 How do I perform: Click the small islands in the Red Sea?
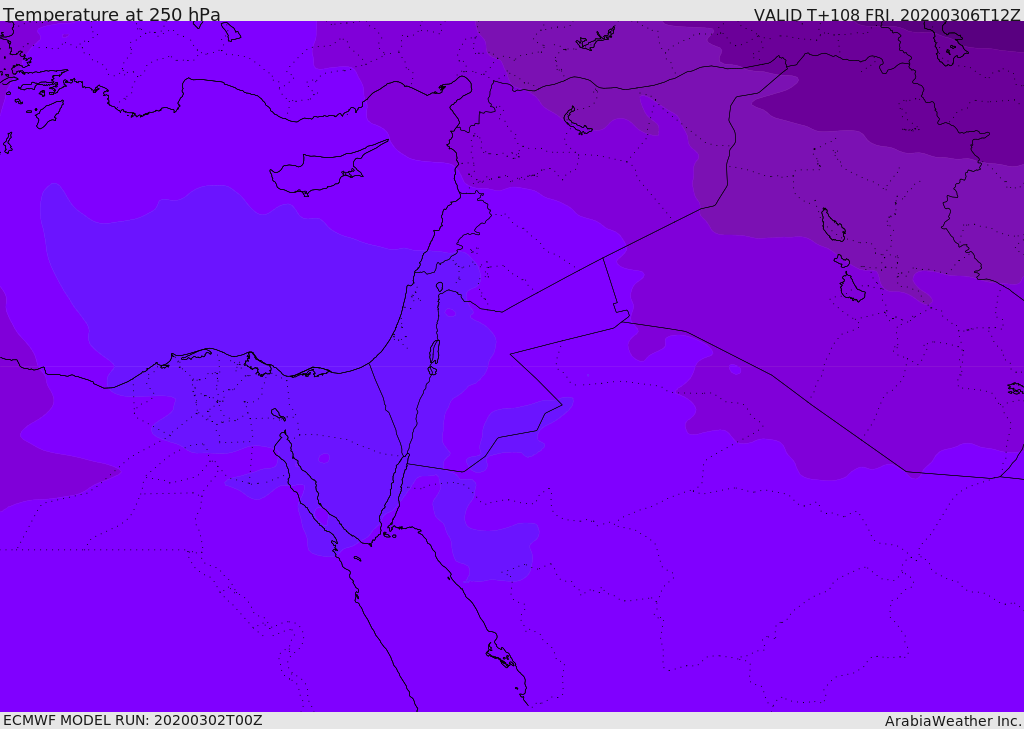pos(500,657)
